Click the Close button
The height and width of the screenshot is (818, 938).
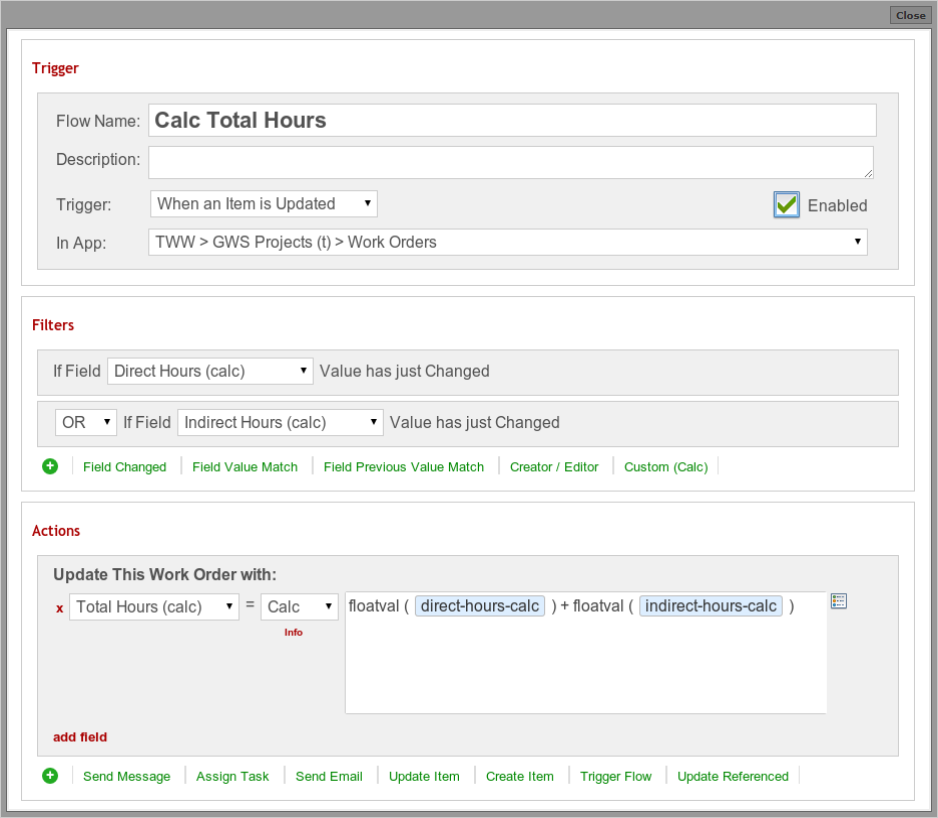click(x=910, y=15)
